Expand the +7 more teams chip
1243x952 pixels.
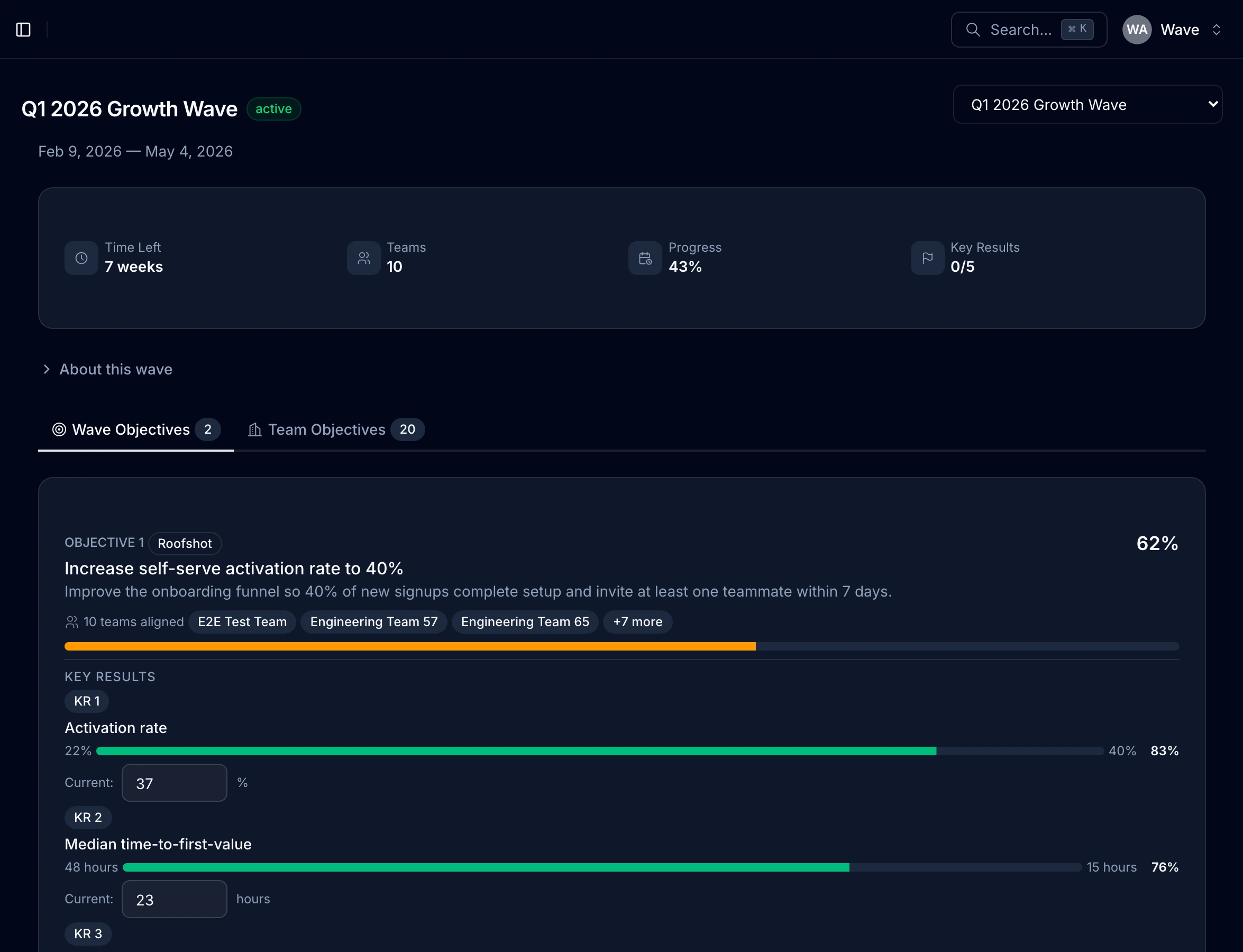638,621
